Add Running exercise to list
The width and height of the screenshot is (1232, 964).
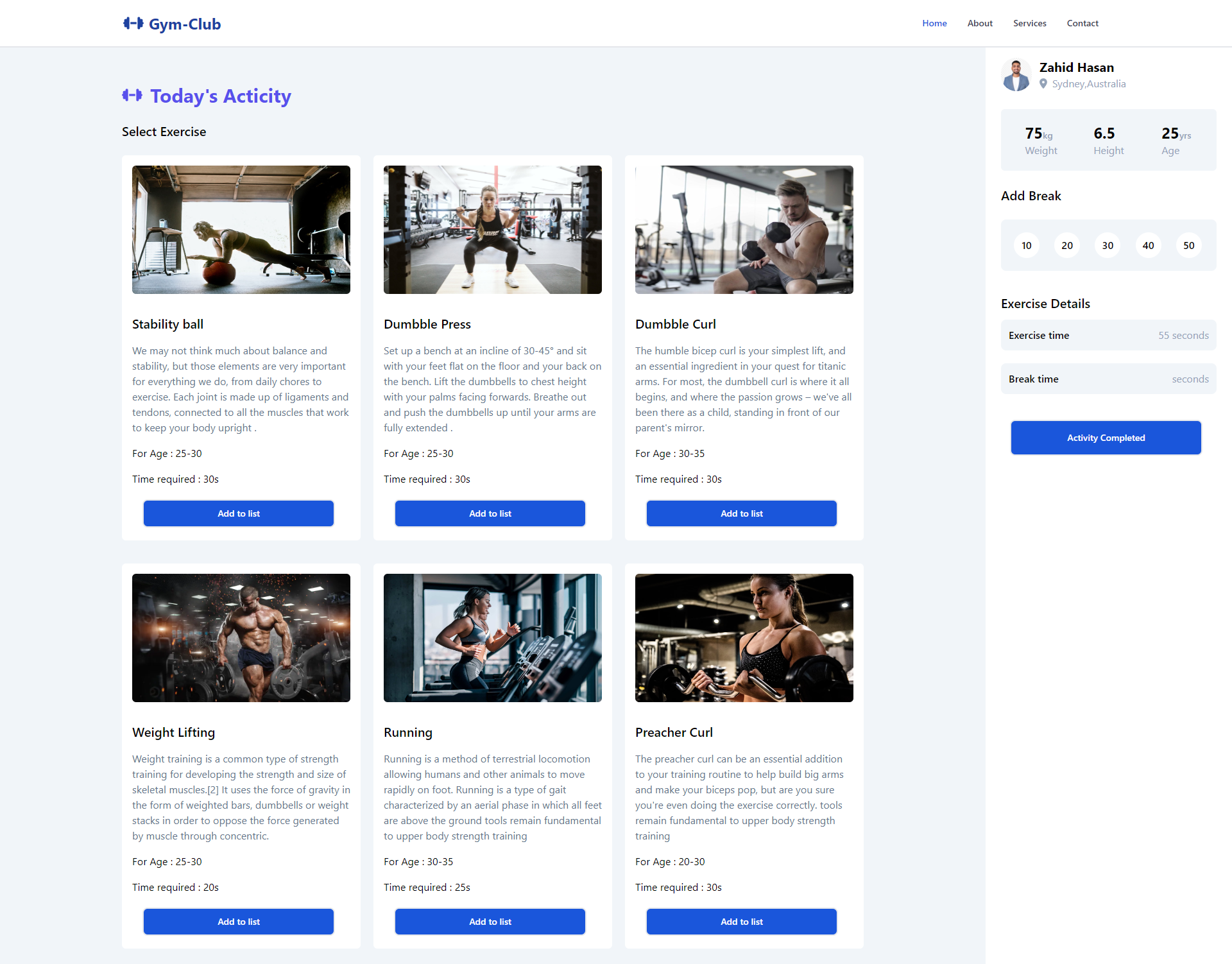click(490, 922)
